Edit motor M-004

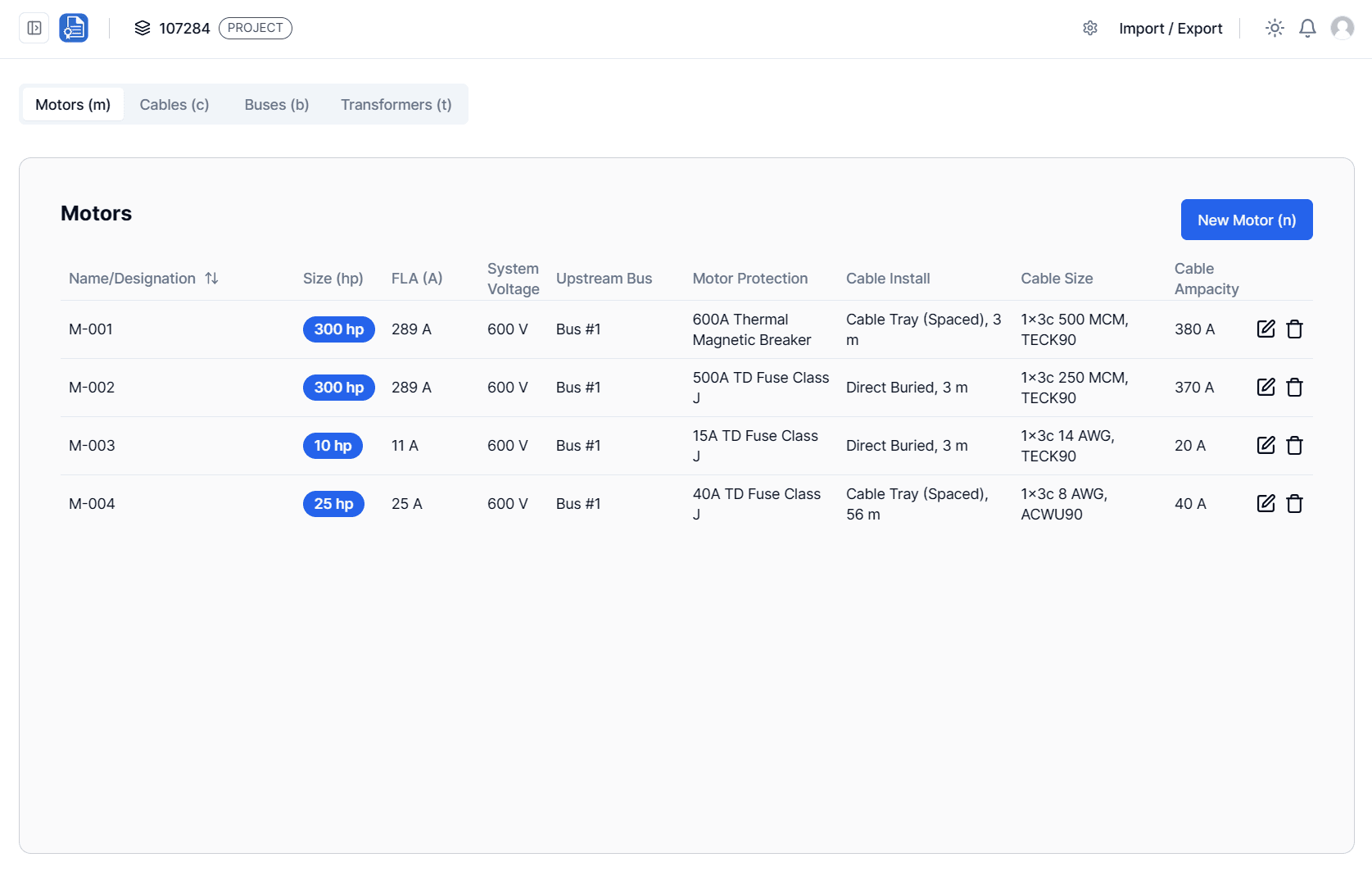point(1266,504)
